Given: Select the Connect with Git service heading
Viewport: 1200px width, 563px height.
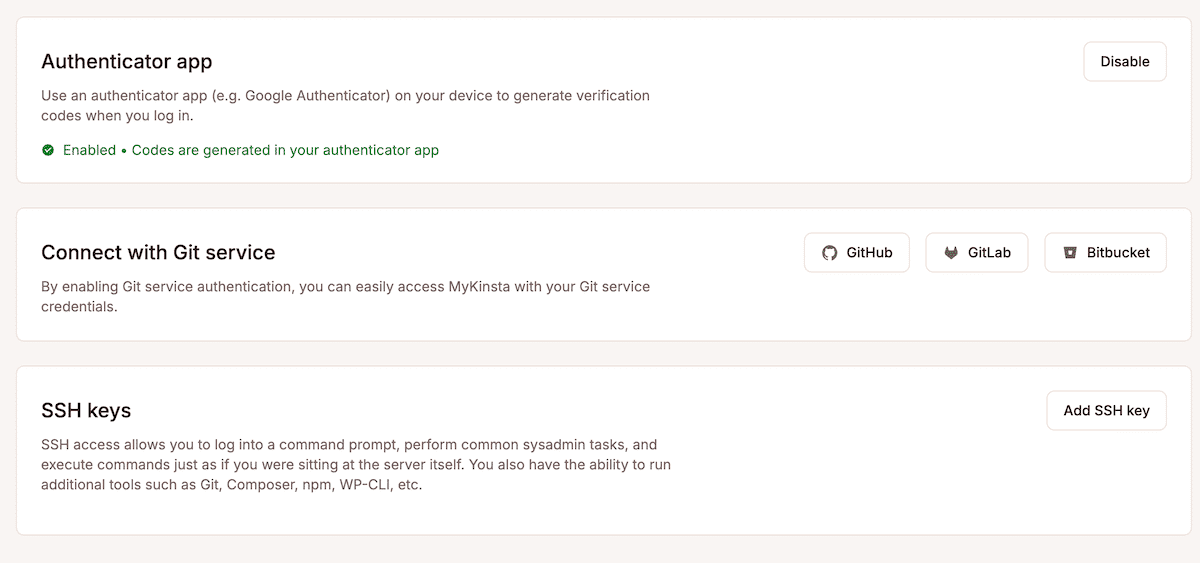Looking at the screenshot, I should click(x=158, y=252).
